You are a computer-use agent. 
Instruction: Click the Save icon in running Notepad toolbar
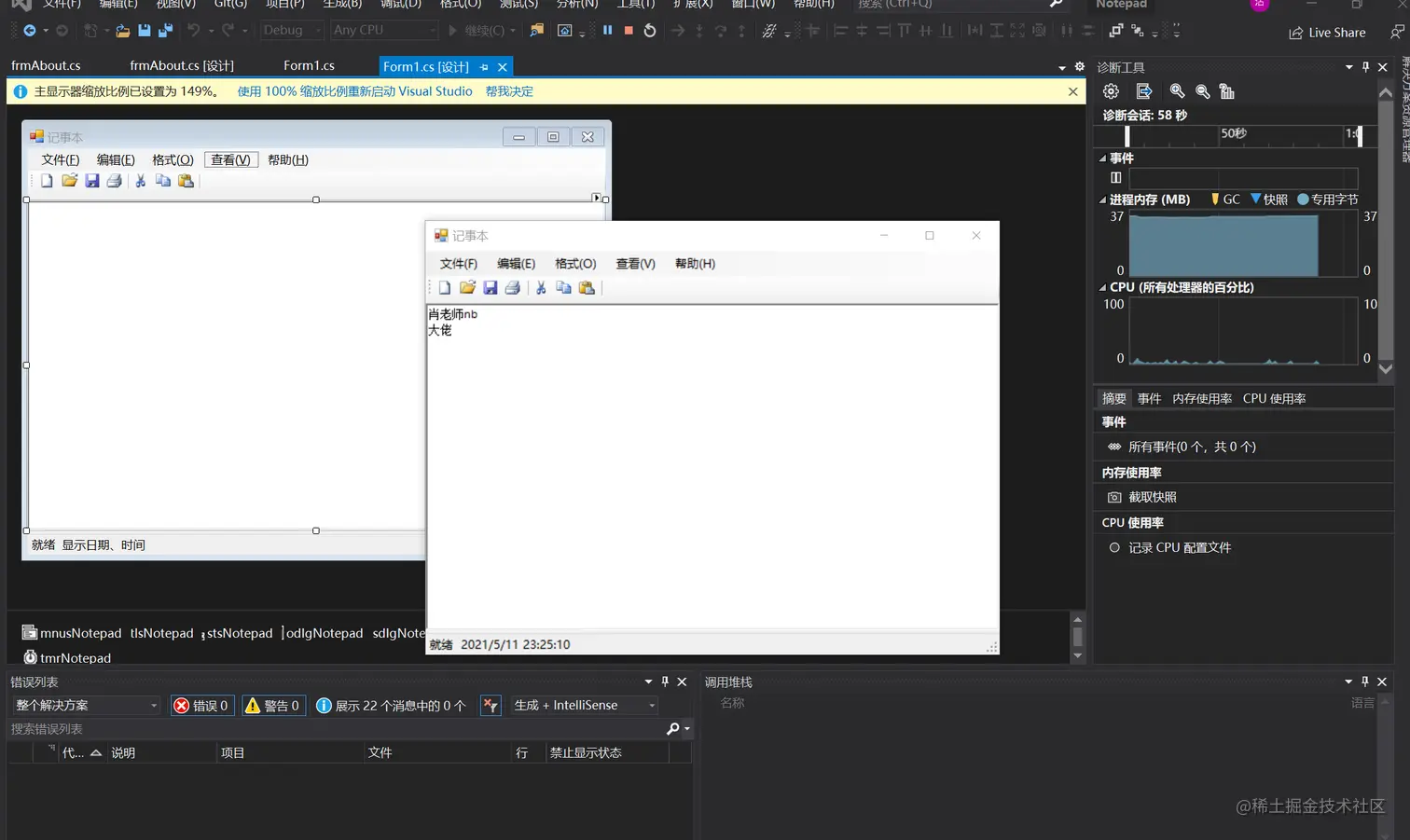[x=490, y=288]
